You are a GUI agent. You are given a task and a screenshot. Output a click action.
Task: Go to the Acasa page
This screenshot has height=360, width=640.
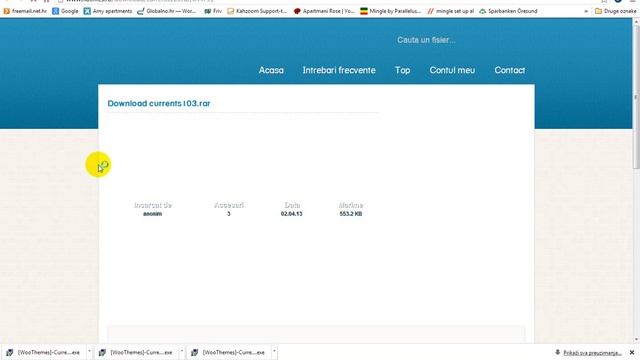pos(271,70)
